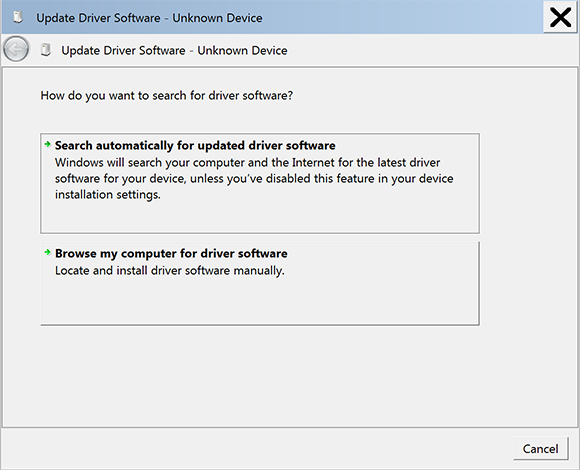Choose Search automatically for updated driver software

tap(195, 145)
